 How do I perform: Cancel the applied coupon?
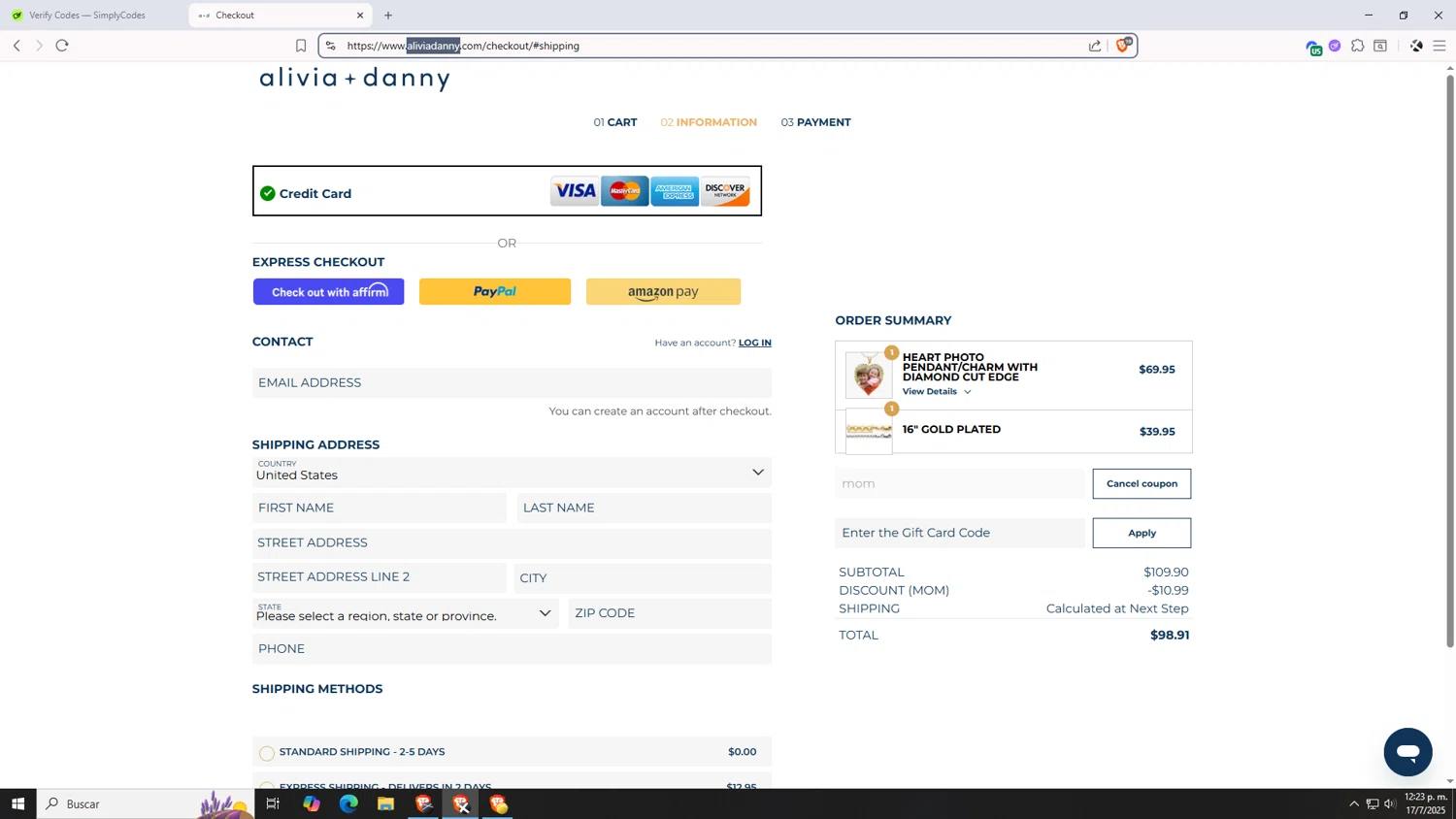pos(1142,483)
